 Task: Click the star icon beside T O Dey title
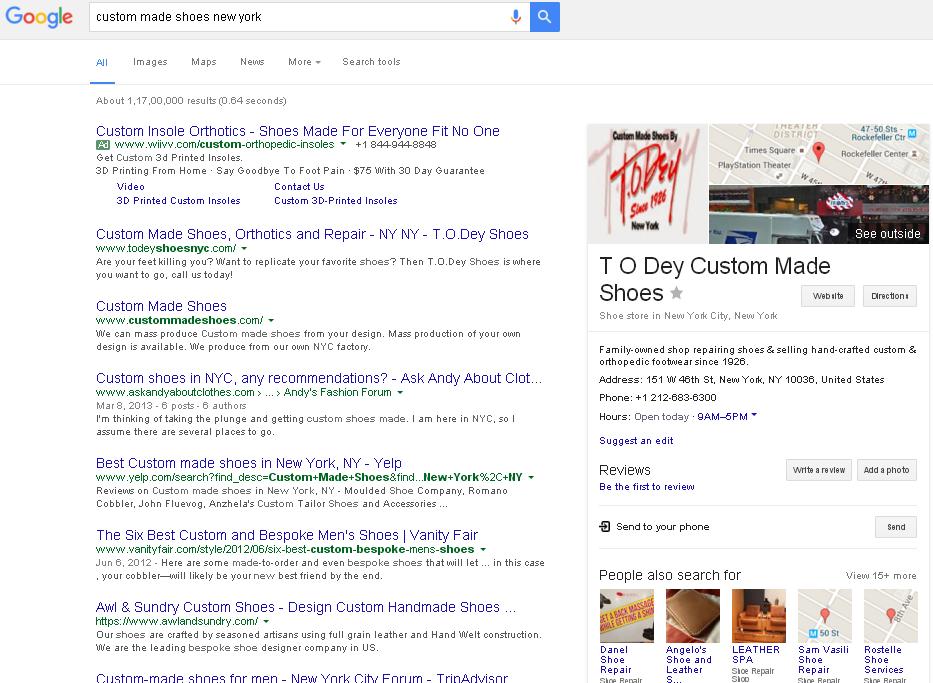point(677,293)
